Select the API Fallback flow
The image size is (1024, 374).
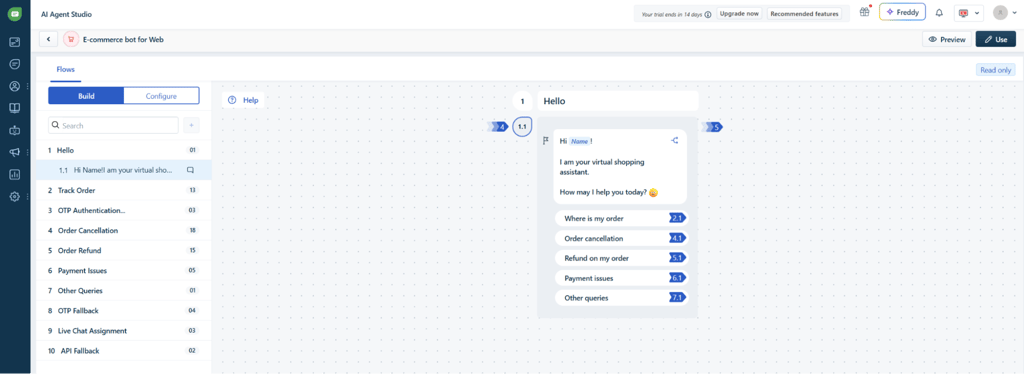[x=123, y=351]
